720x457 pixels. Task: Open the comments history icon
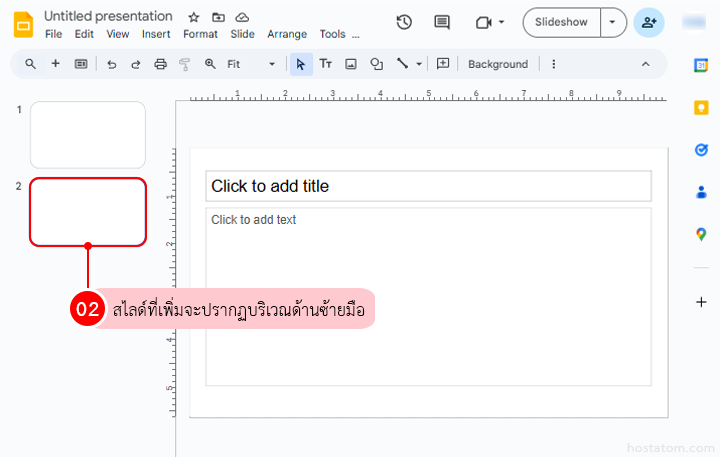[442, 22]
